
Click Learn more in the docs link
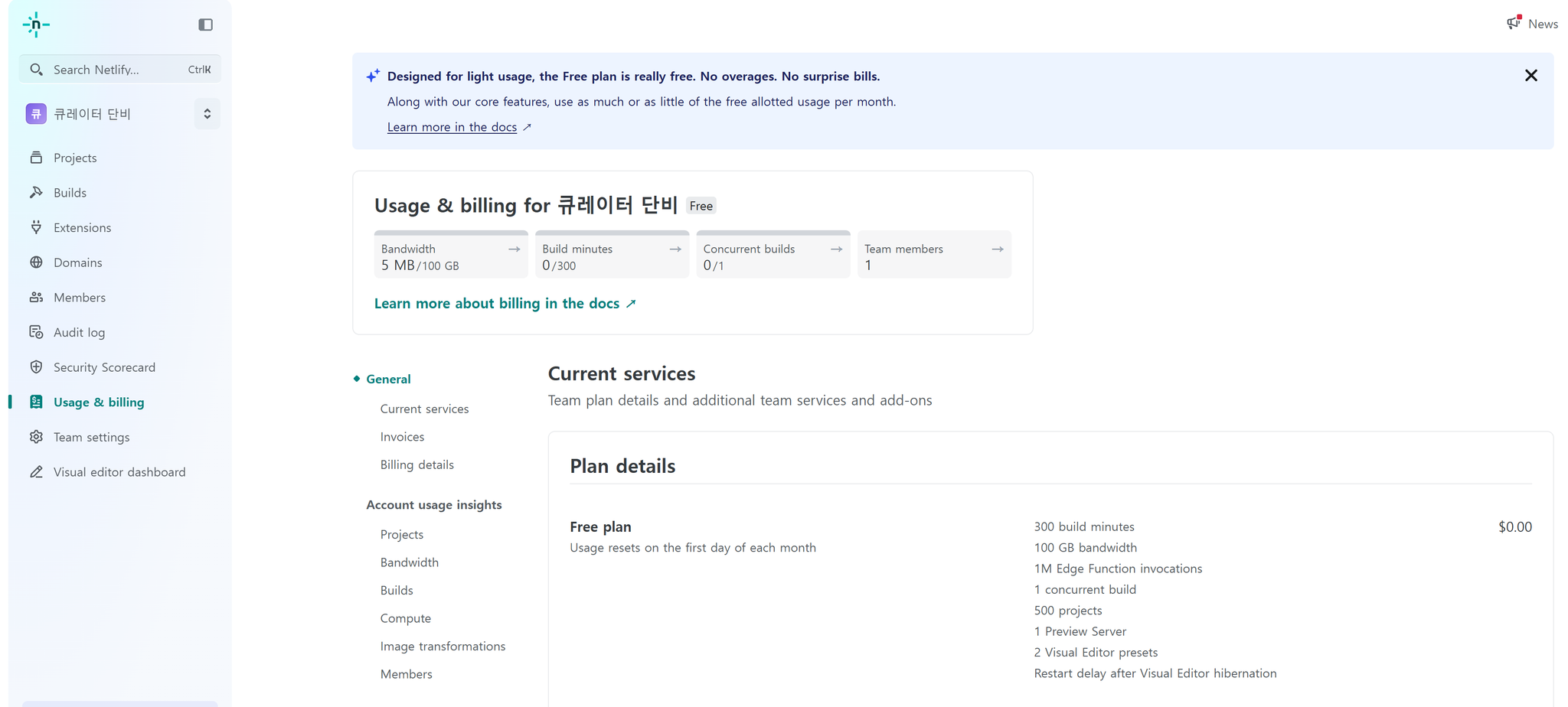[452, 127]
